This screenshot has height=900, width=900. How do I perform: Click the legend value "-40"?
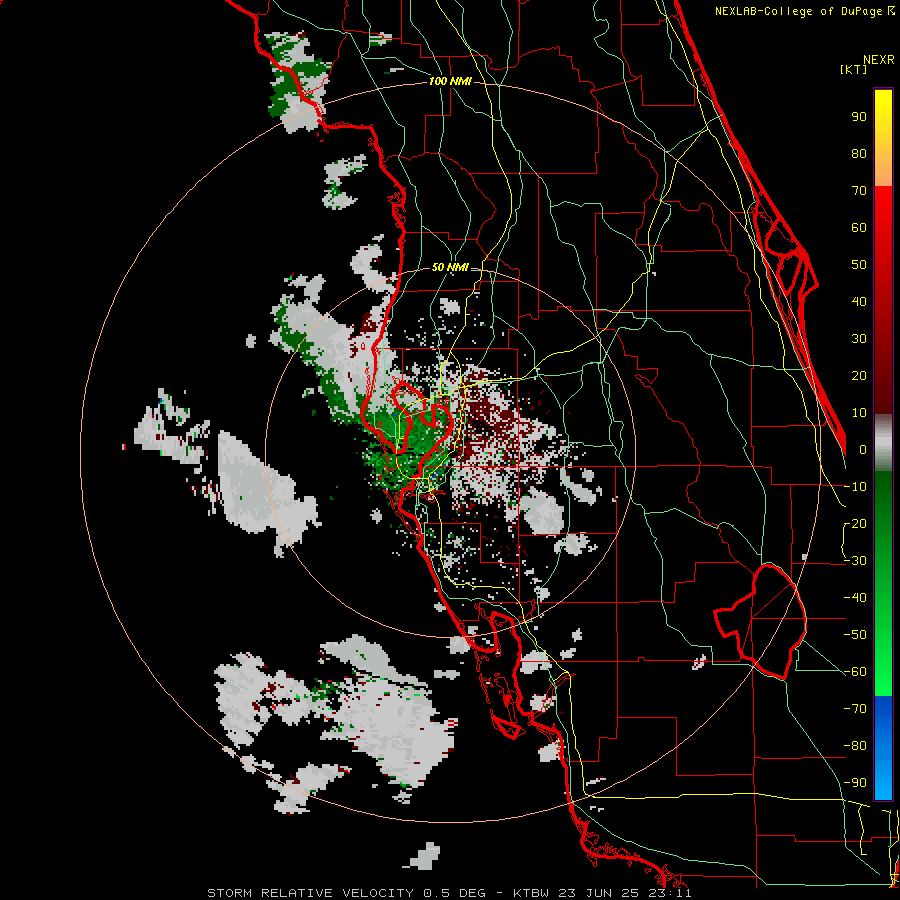pyautogui.click(x=855, y=598)
